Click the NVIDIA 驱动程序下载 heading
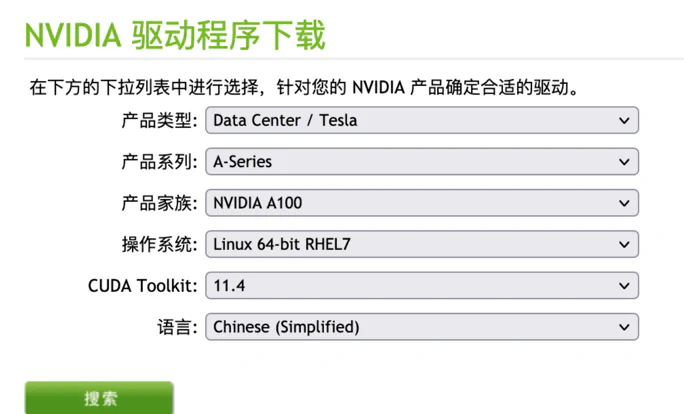684x414 pixels. click(175, 36)
